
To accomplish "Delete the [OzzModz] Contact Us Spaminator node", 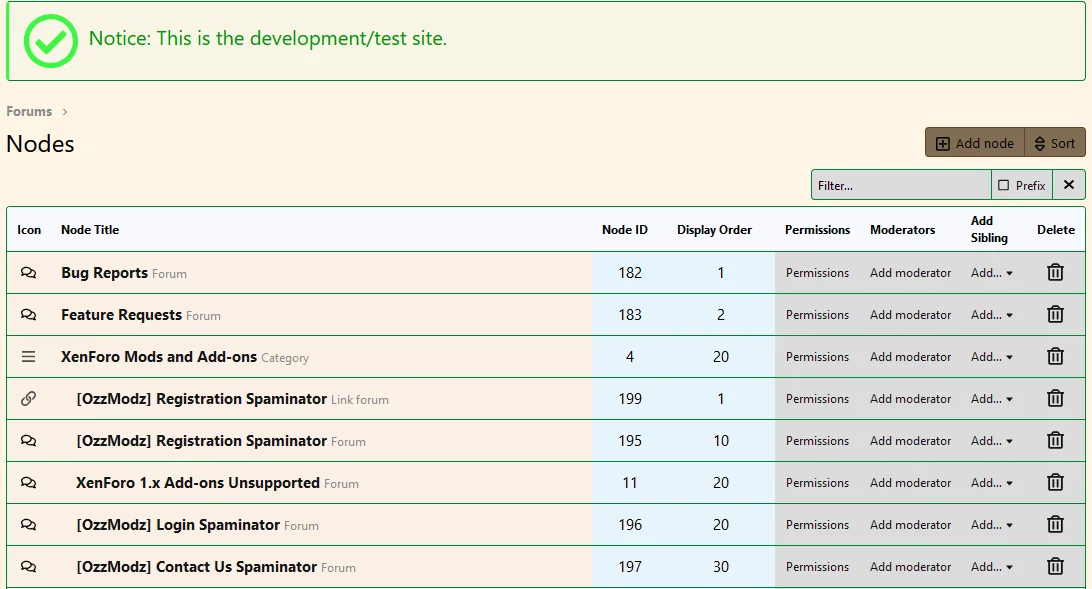I will click(x=1055, y=566).
